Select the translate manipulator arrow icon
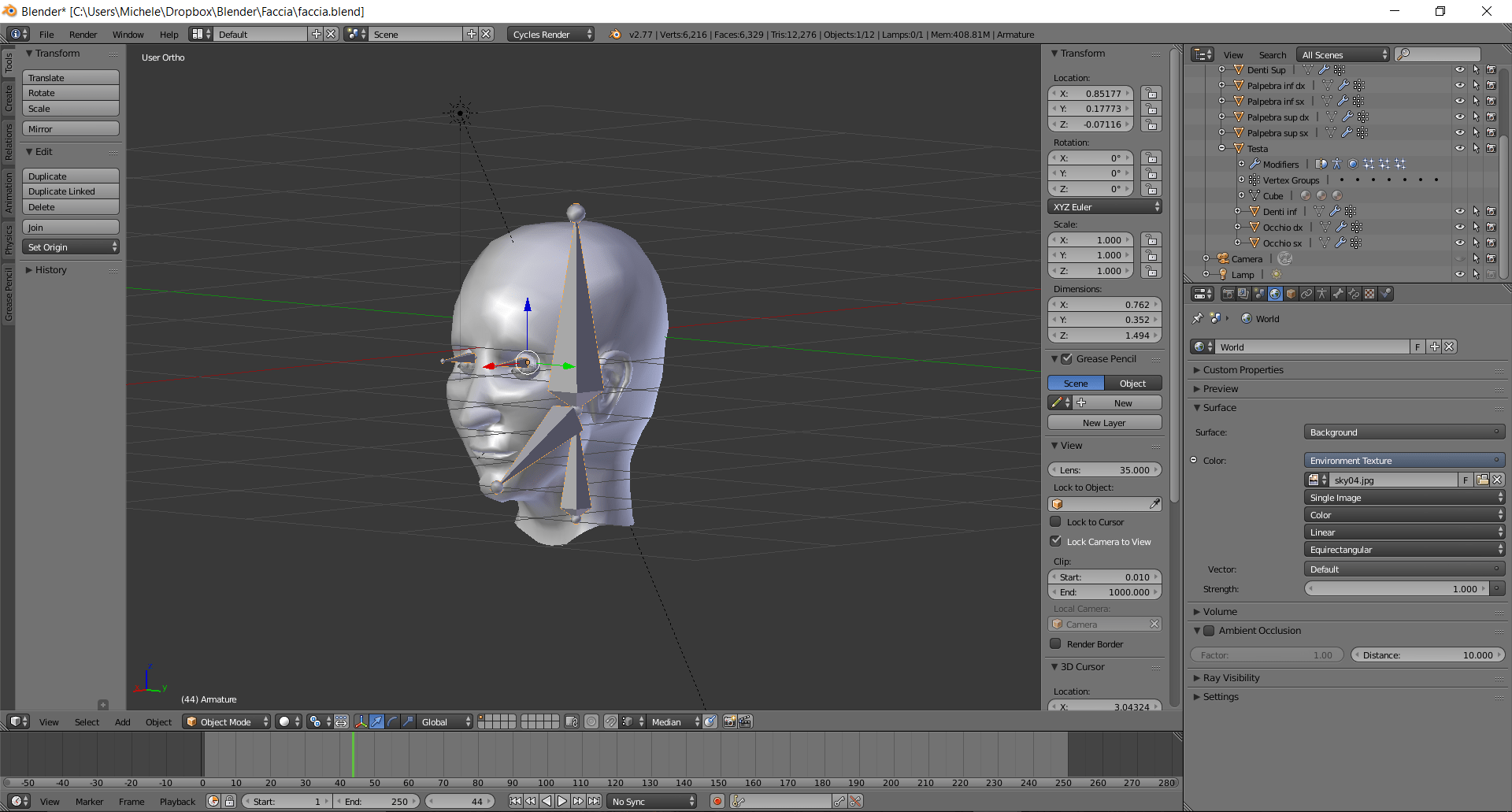 [376, 721]
